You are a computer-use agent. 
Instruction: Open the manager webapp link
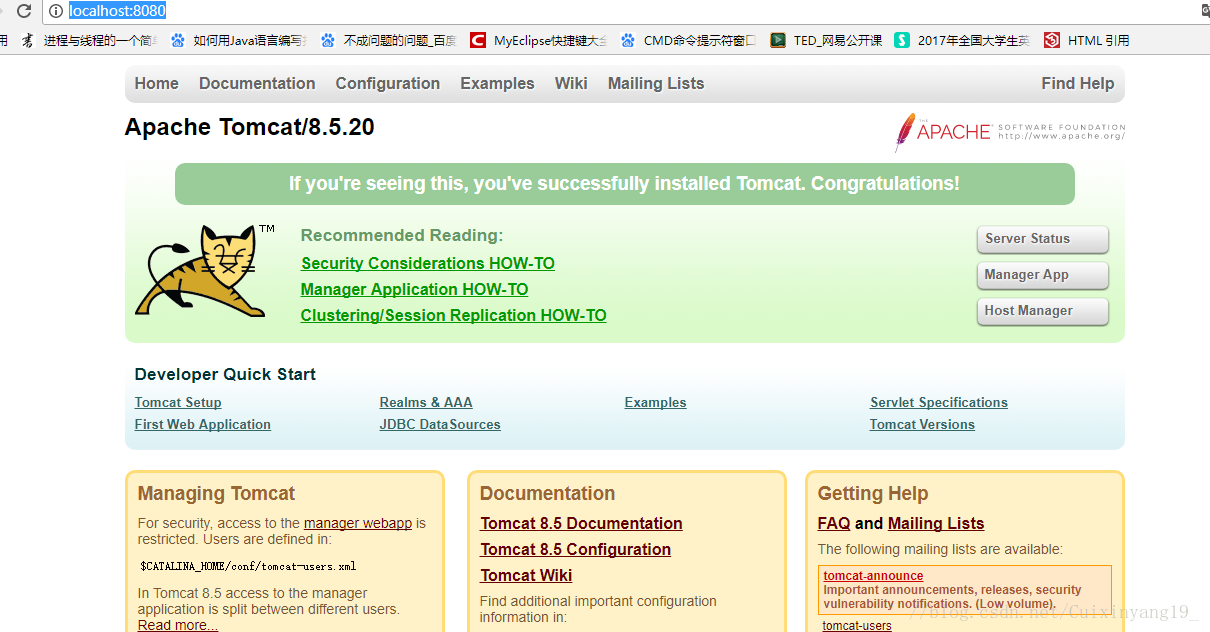[358, 523]
